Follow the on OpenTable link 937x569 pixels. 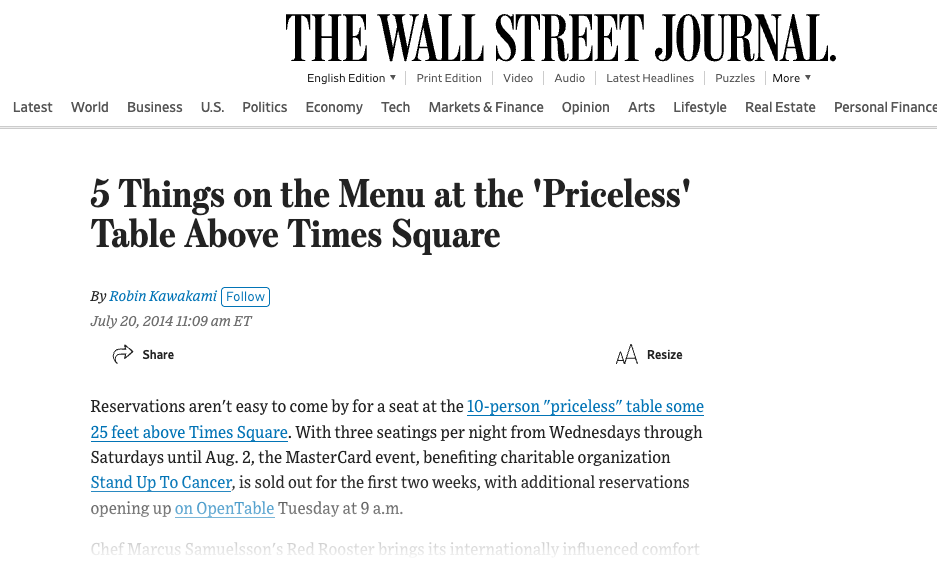click(224, 508)
